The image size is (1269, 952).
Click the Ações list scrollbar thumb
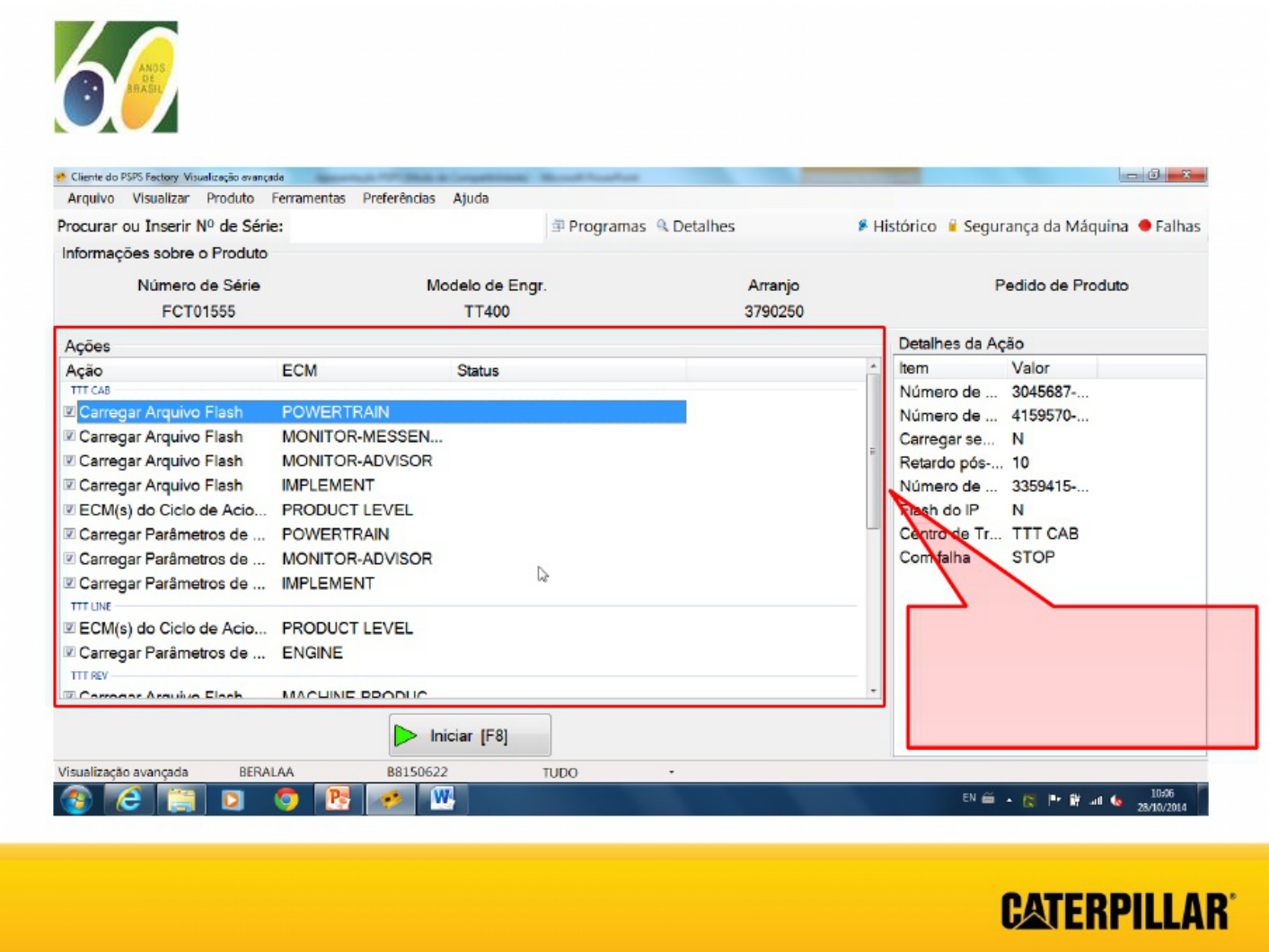tap(872, 452)
